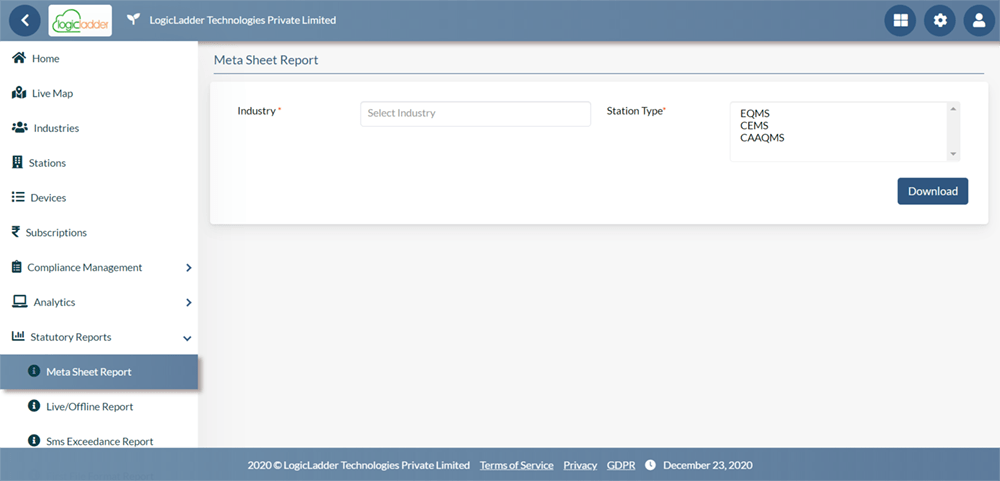Open Stations menu item
Screen dimensions: 1000x481
pyautogui.click(x=99, y=163)
